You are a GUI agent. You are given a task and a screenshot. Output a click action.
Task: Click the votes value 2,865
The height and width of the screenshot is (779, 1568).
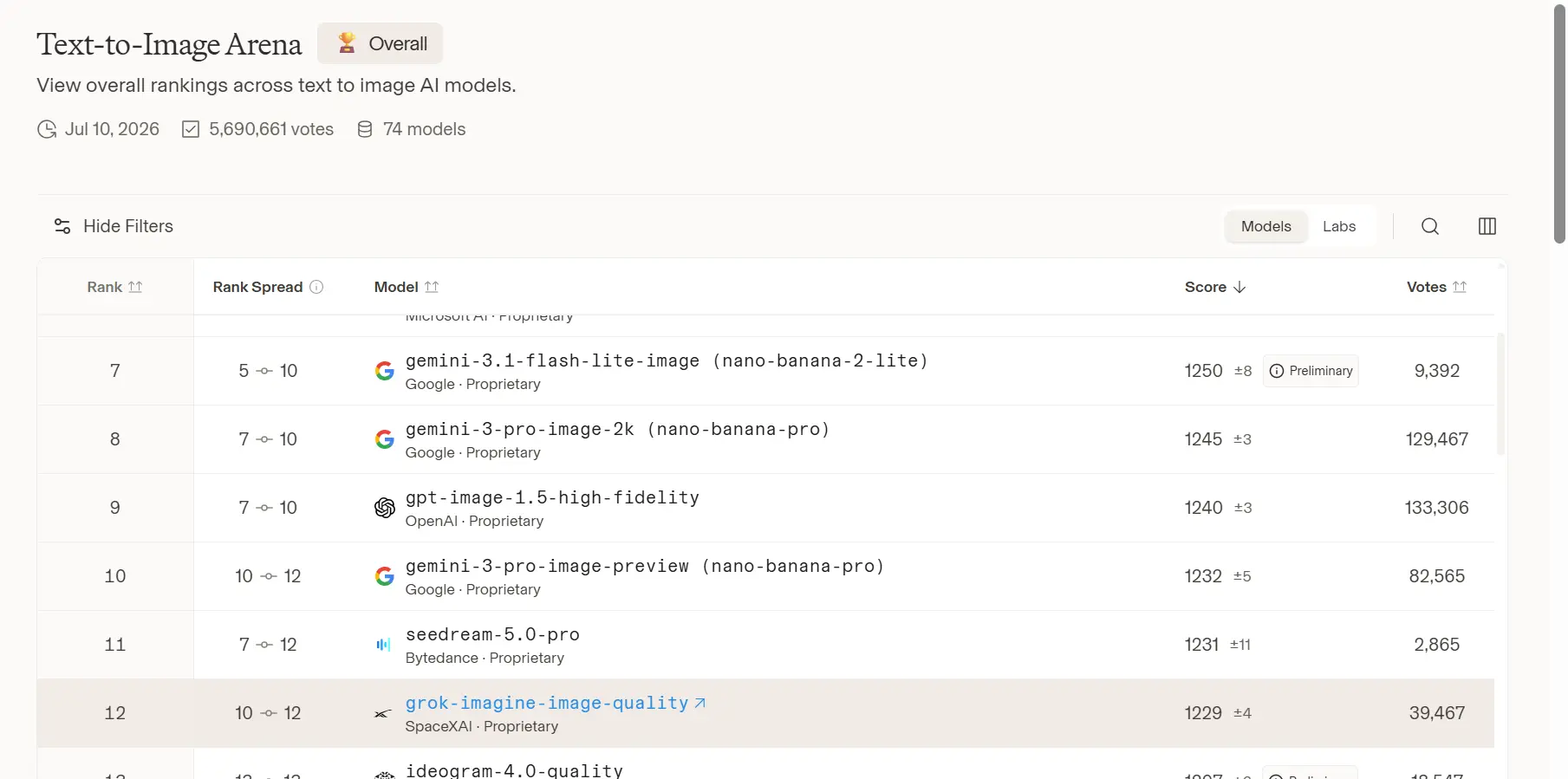point(1436,645)
